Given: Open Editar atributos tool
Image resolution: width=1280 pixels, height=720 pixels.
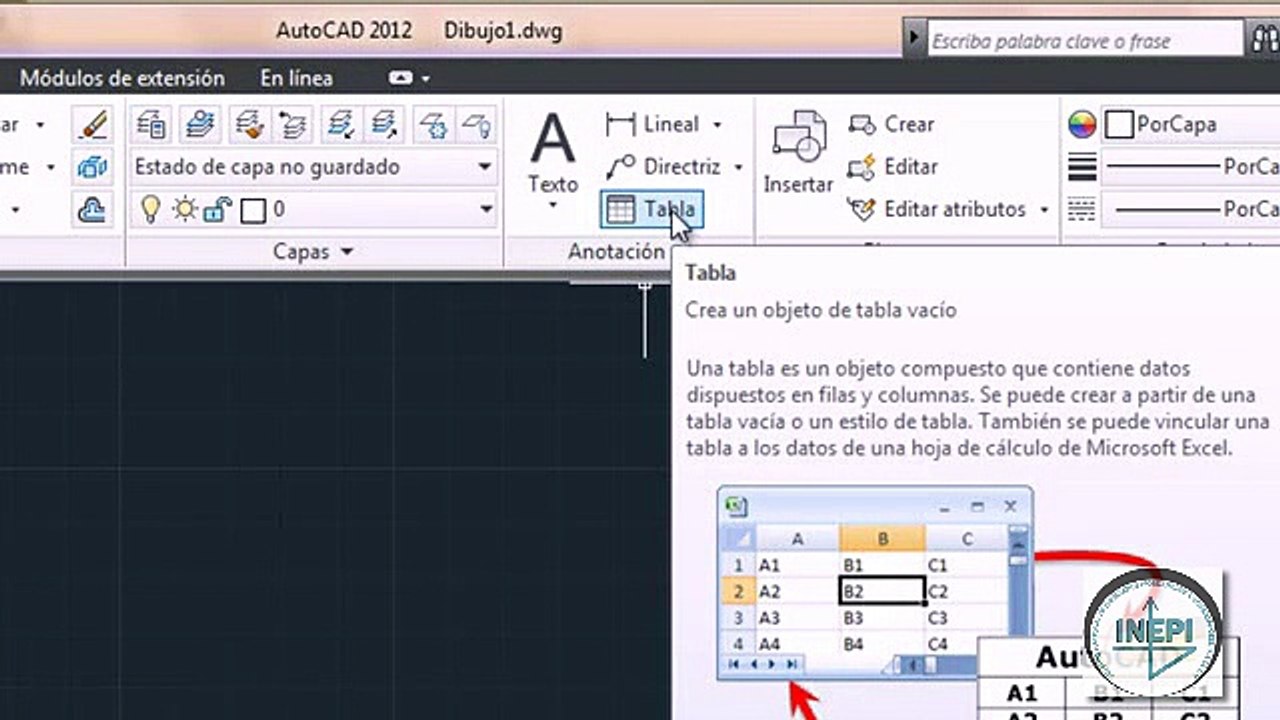Looking at the screenshot, I should click(x=936, y=209).
